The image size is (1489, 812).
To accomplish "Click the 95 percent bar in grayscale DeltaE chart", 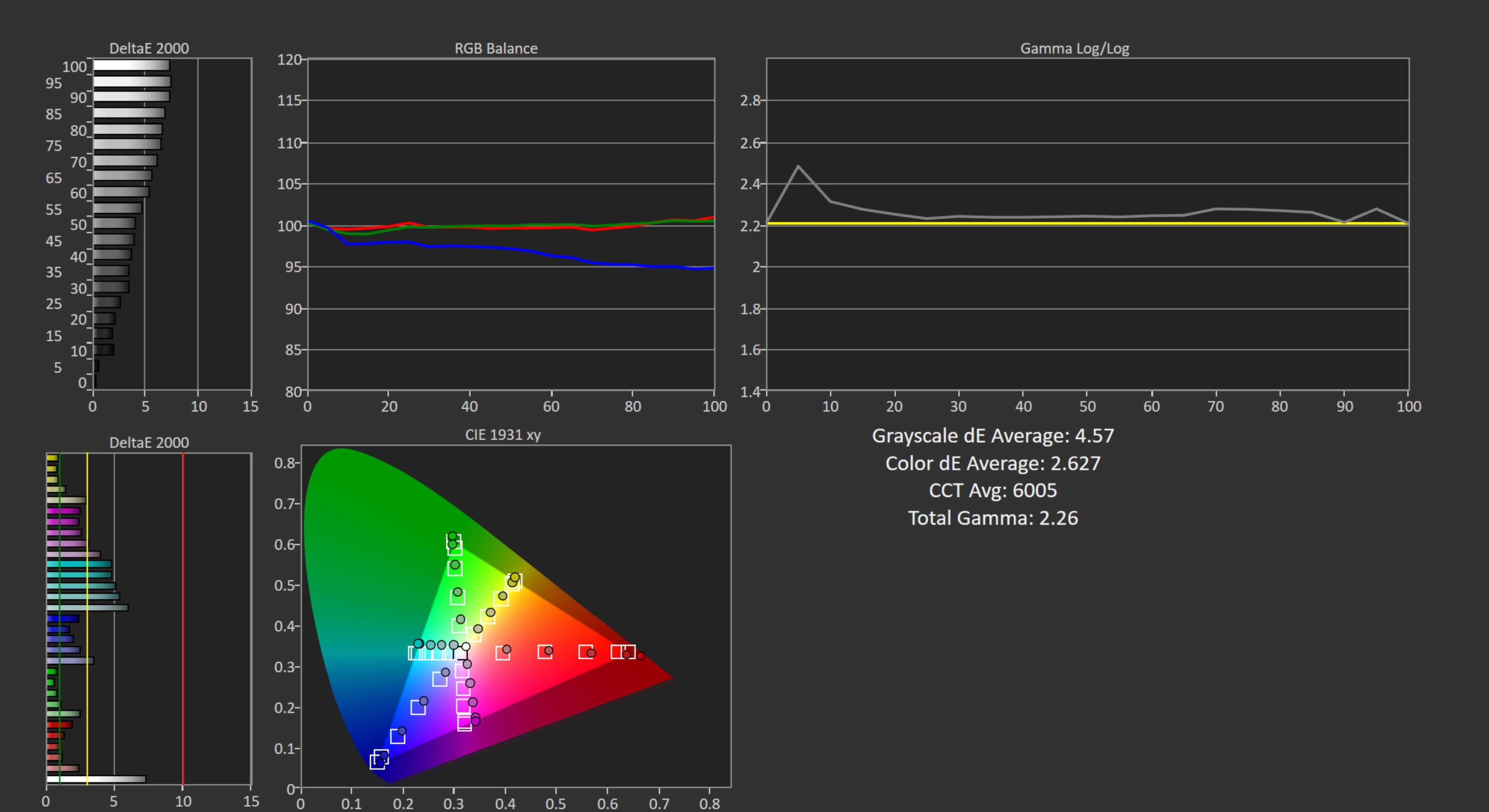I will click(132, 82).
